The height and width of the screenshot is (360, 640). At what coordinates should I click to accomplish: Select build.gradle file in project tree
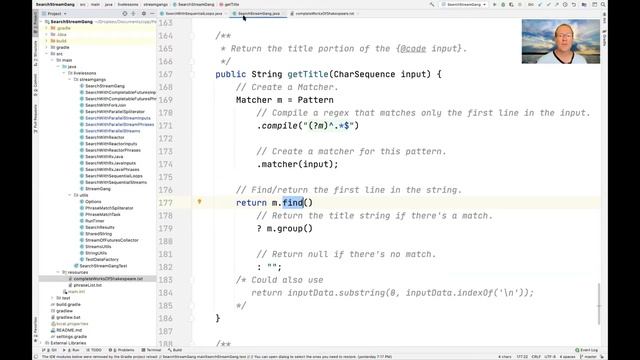[x=68, y=304]
